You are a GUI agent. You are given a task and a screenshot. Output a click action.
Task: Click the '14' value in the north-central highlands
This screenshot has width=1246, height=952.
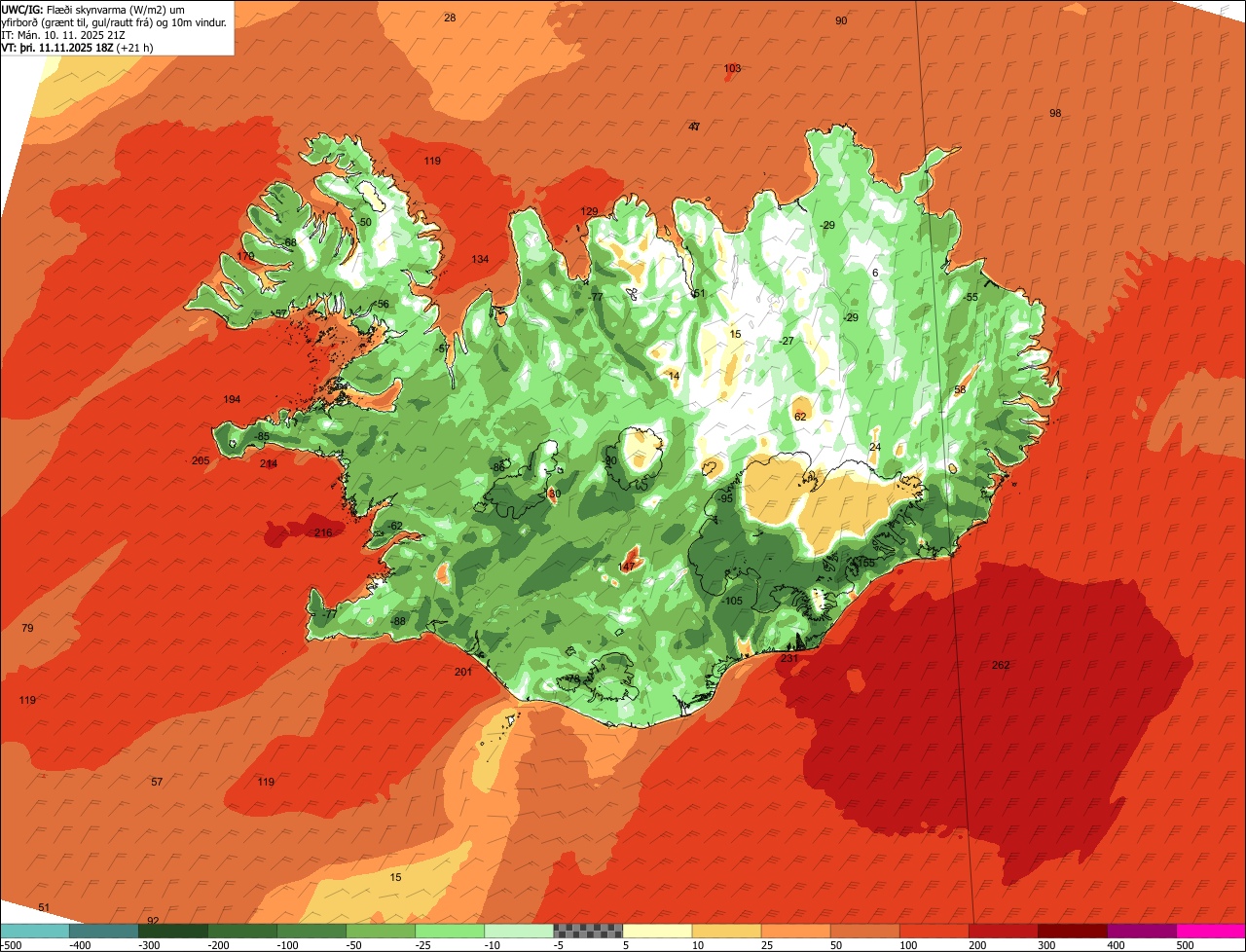675,376
